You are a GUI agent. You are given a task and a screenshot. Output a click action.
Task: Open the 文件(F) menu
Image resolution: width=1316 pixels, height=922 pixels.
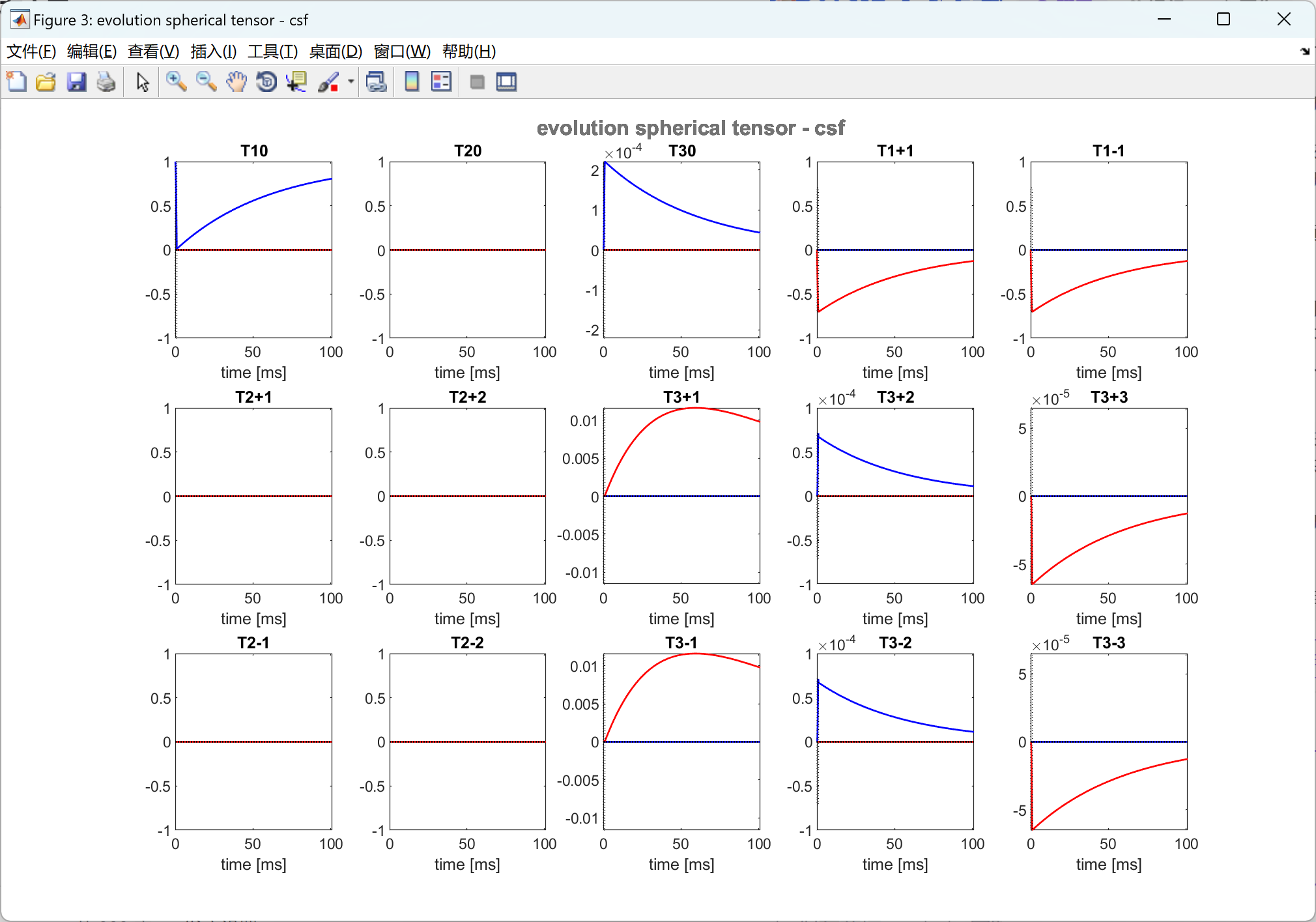31,51
